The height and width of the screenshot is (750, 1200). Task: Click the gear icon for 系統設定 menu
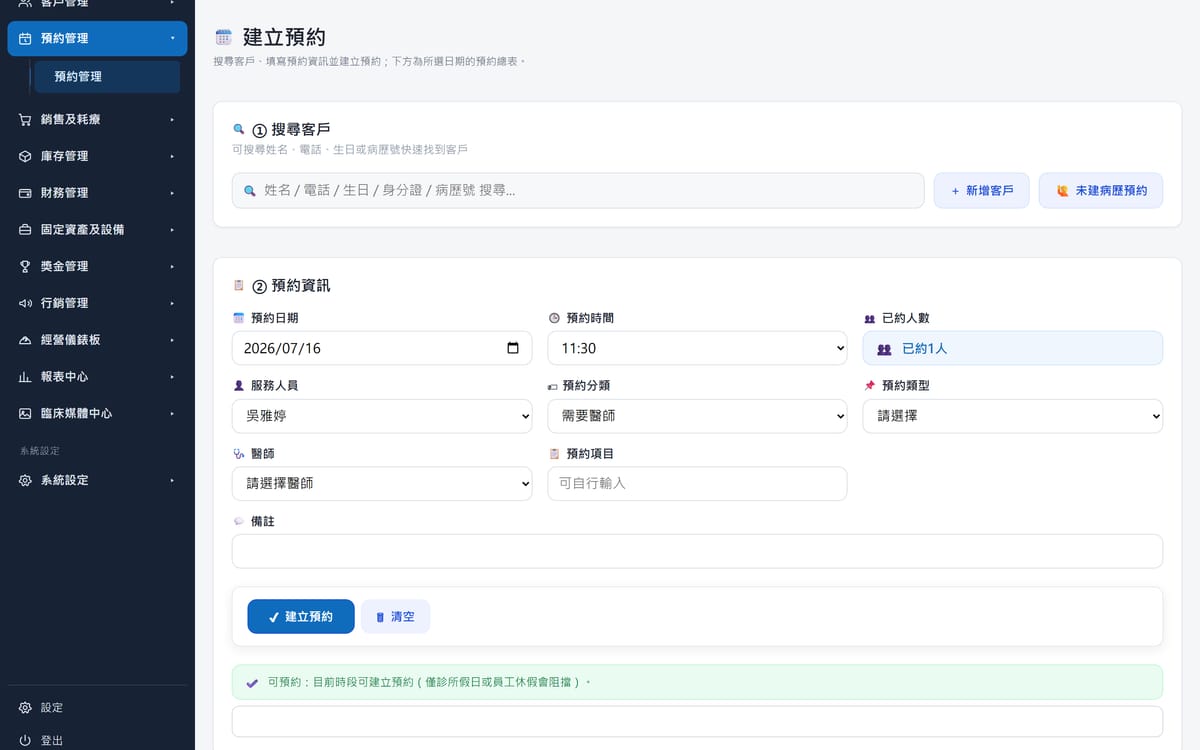coord(25,480)
